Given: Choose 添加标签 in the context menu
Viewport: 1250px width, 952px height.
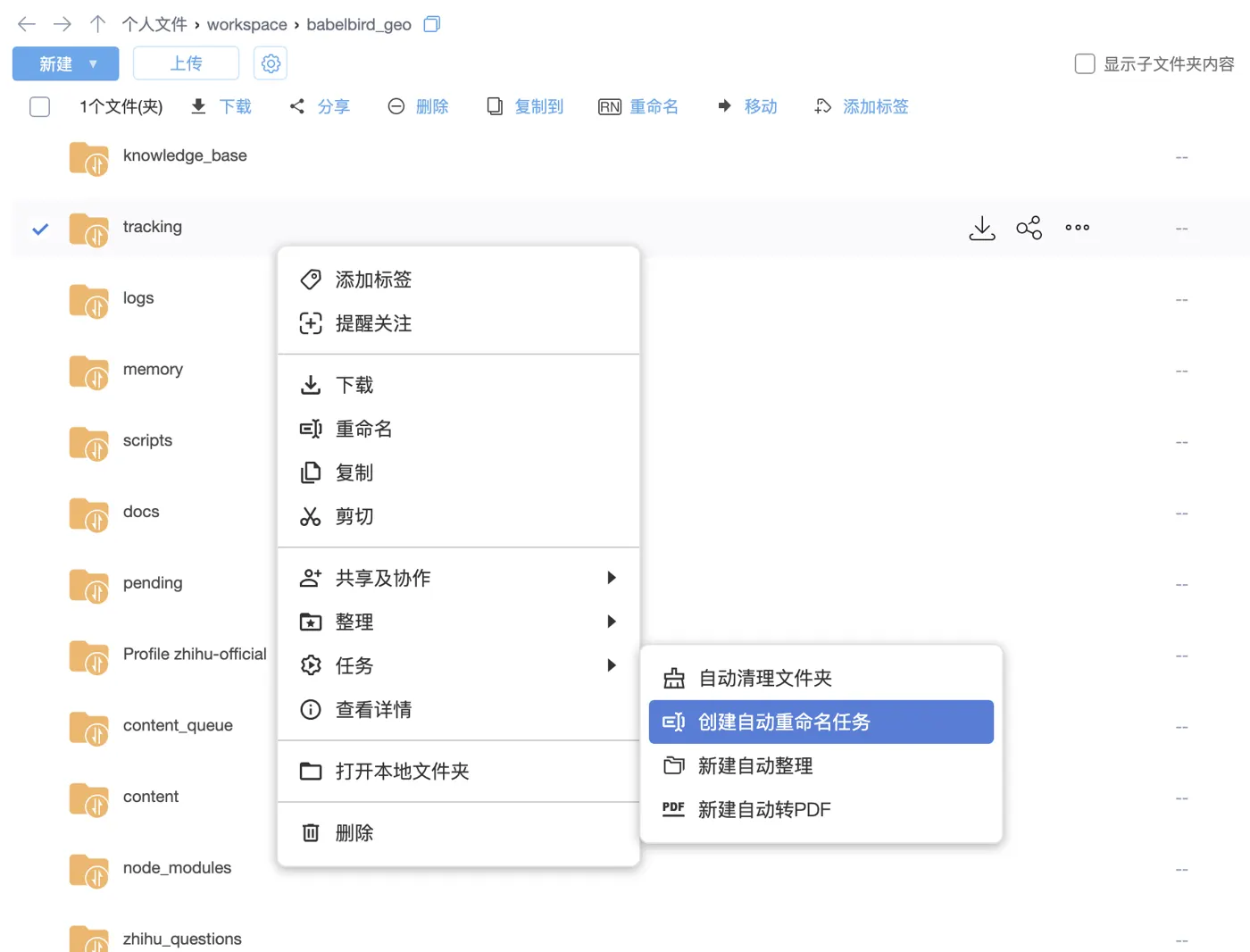Looking at the screenshot, I should 459,280.
